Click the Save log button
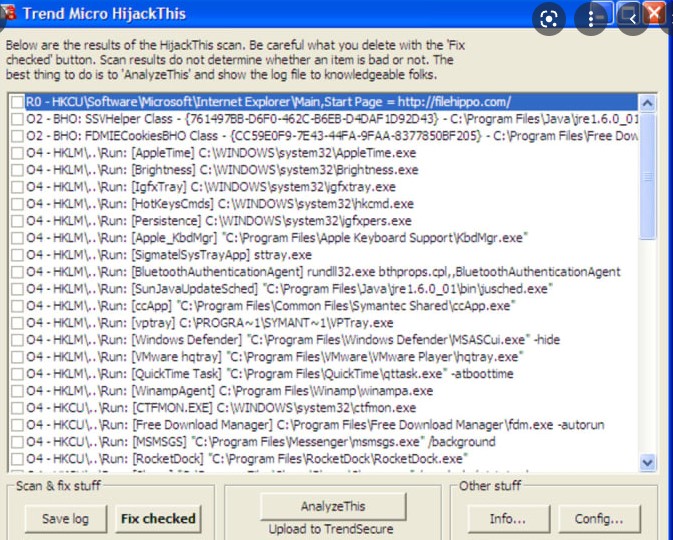The image size is (673, 540). [x=66, y=519]
